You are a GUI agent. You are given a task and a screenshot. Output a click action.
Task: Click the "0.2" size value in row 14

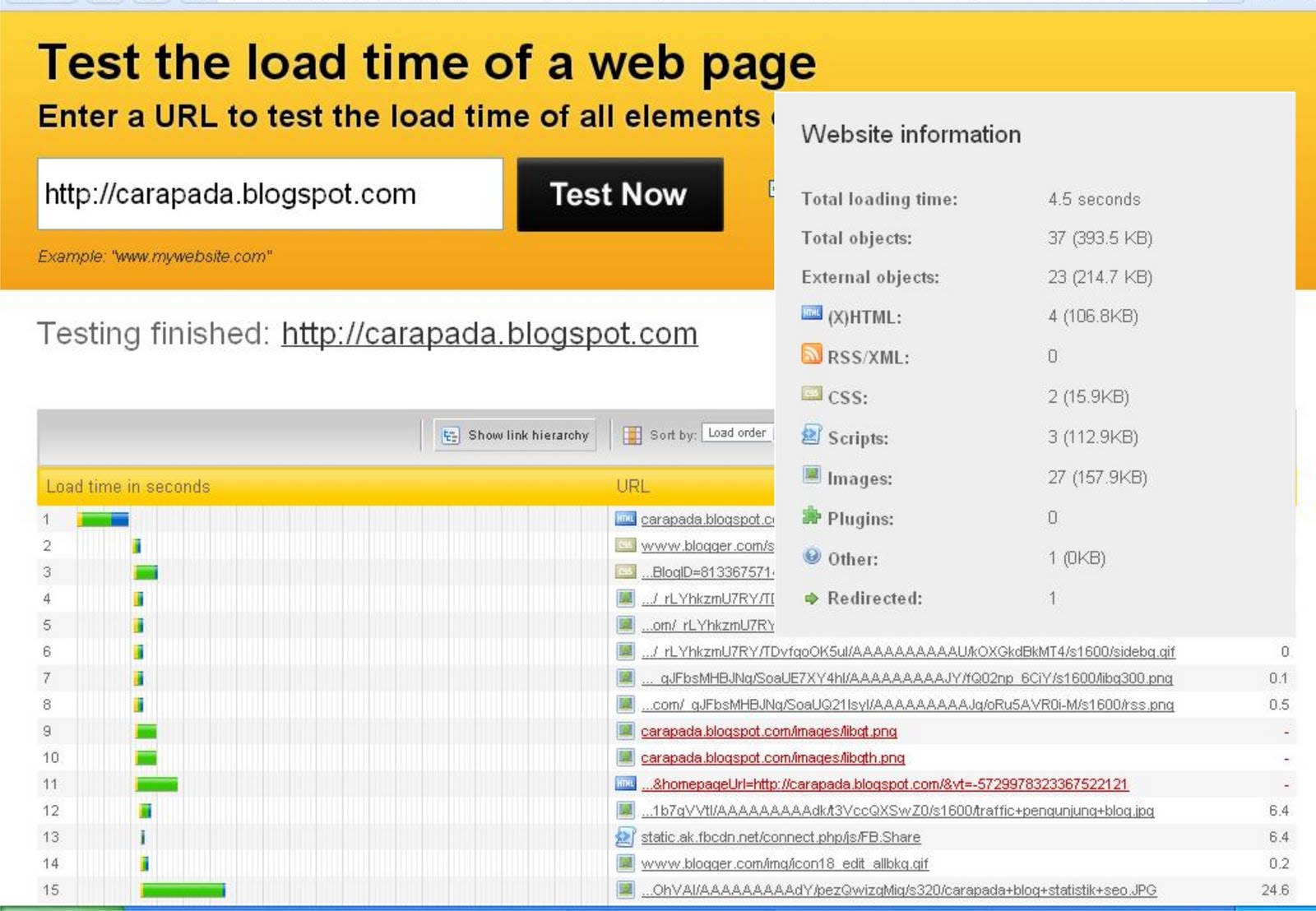point(1279,863)
